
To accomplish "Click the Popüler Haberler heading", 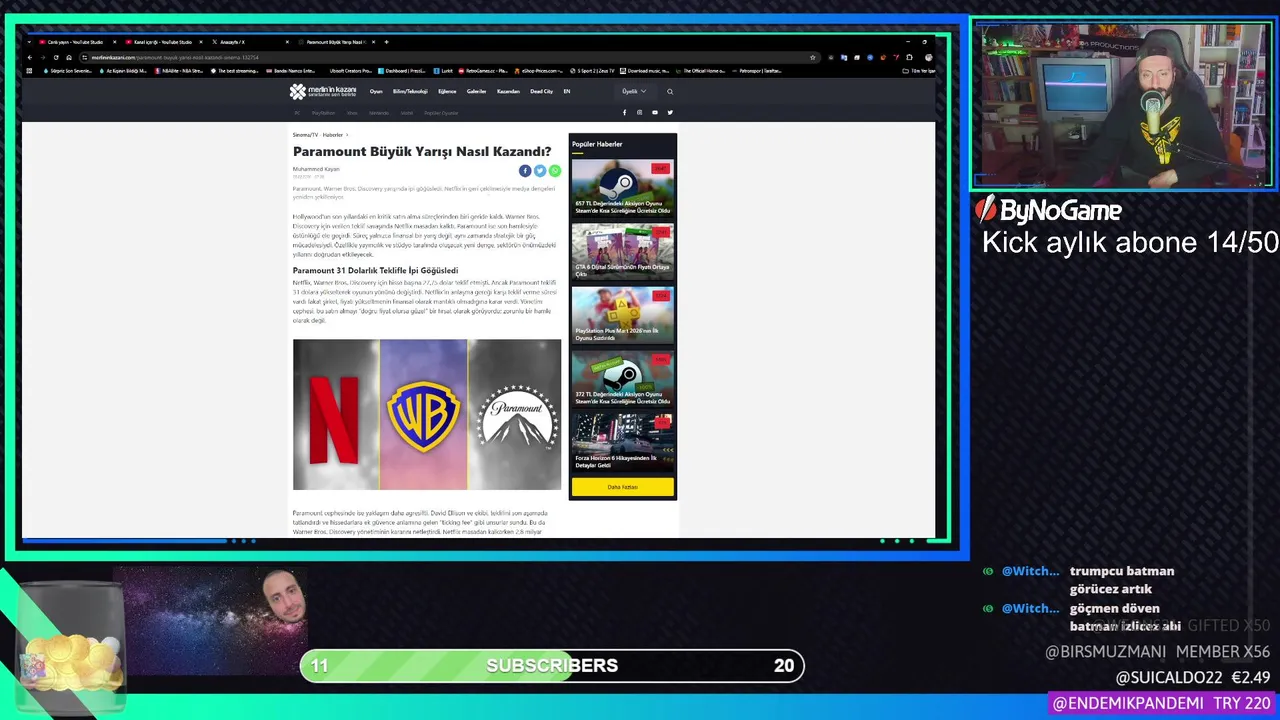I will pos(597,144).
